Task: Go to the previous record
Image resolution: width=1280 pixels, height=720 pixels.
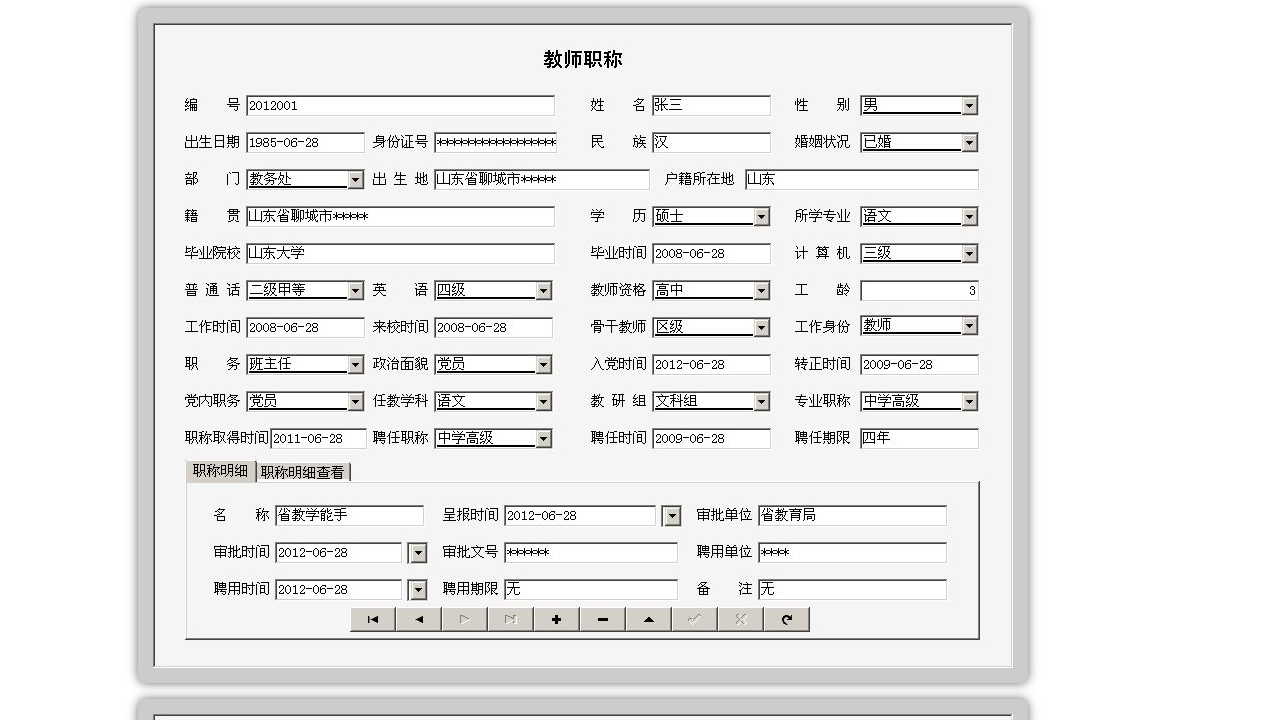Action: pyautogui.click(x=417, y=619)
